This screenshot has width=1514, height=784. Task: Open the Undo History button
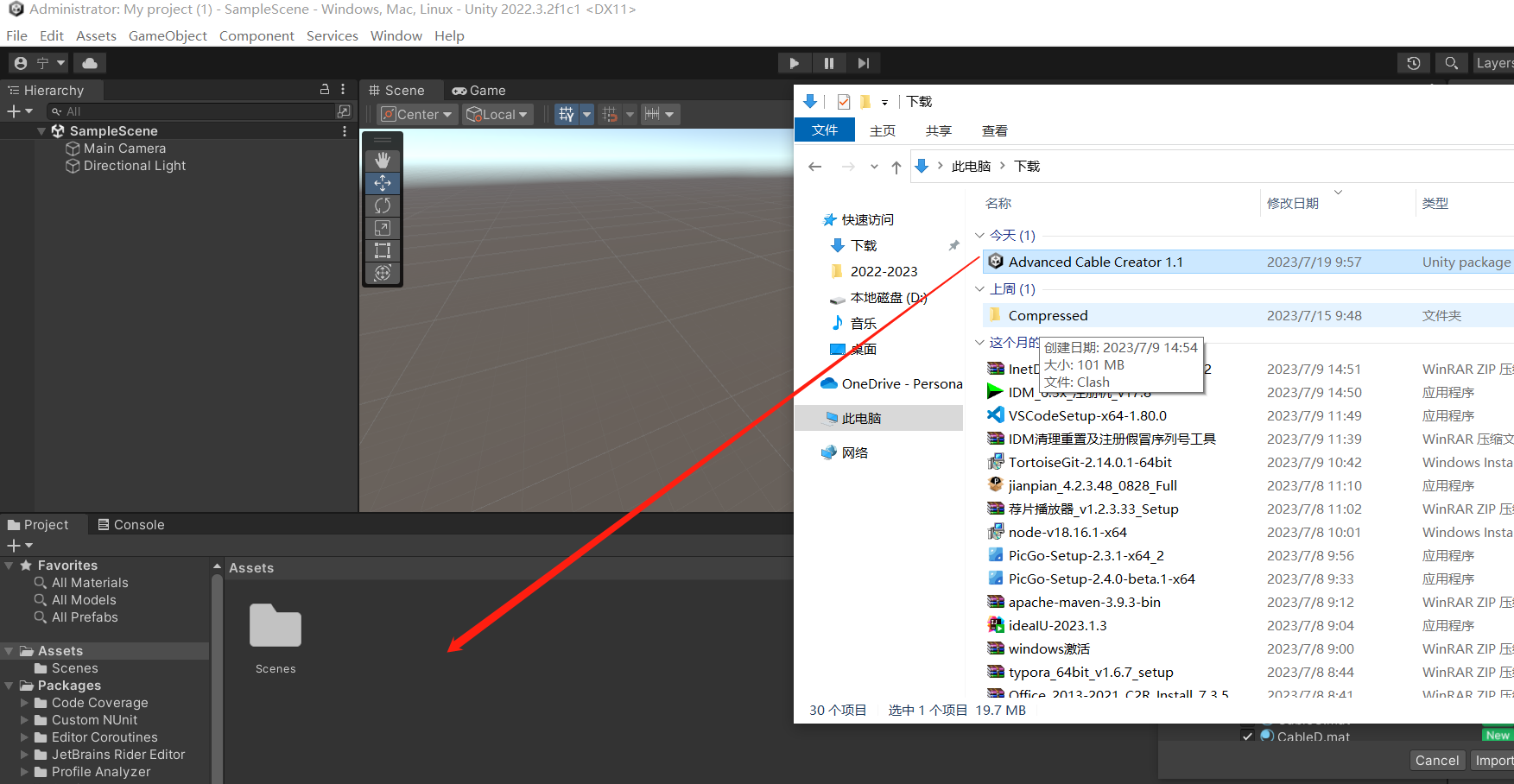pyautogui.click(x=1413, y=63)
